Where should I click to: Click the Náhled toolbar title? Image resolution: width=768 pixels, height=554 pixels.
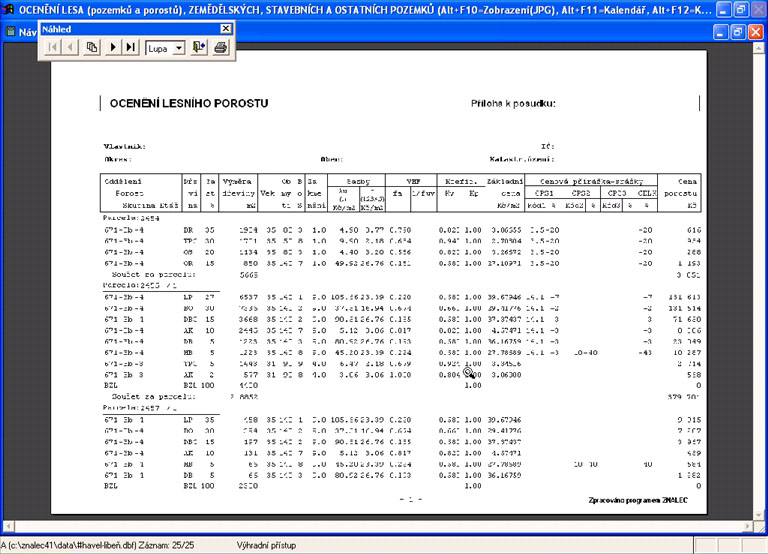coord(57,29)
